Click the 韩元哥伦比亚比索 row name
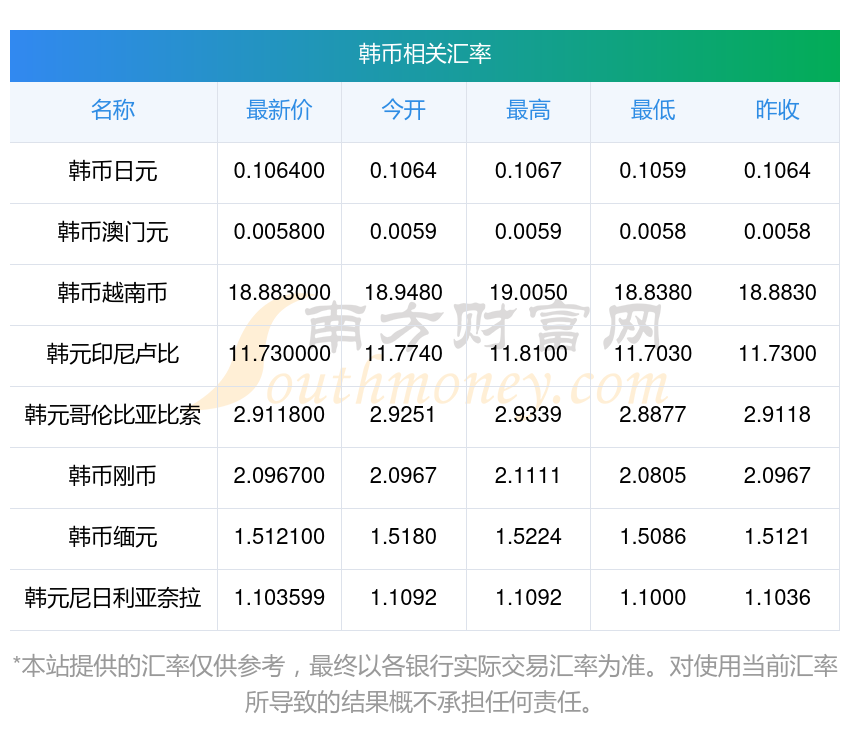Image resolution: width=850 pixels, height=733 pixels. [113, 415]
